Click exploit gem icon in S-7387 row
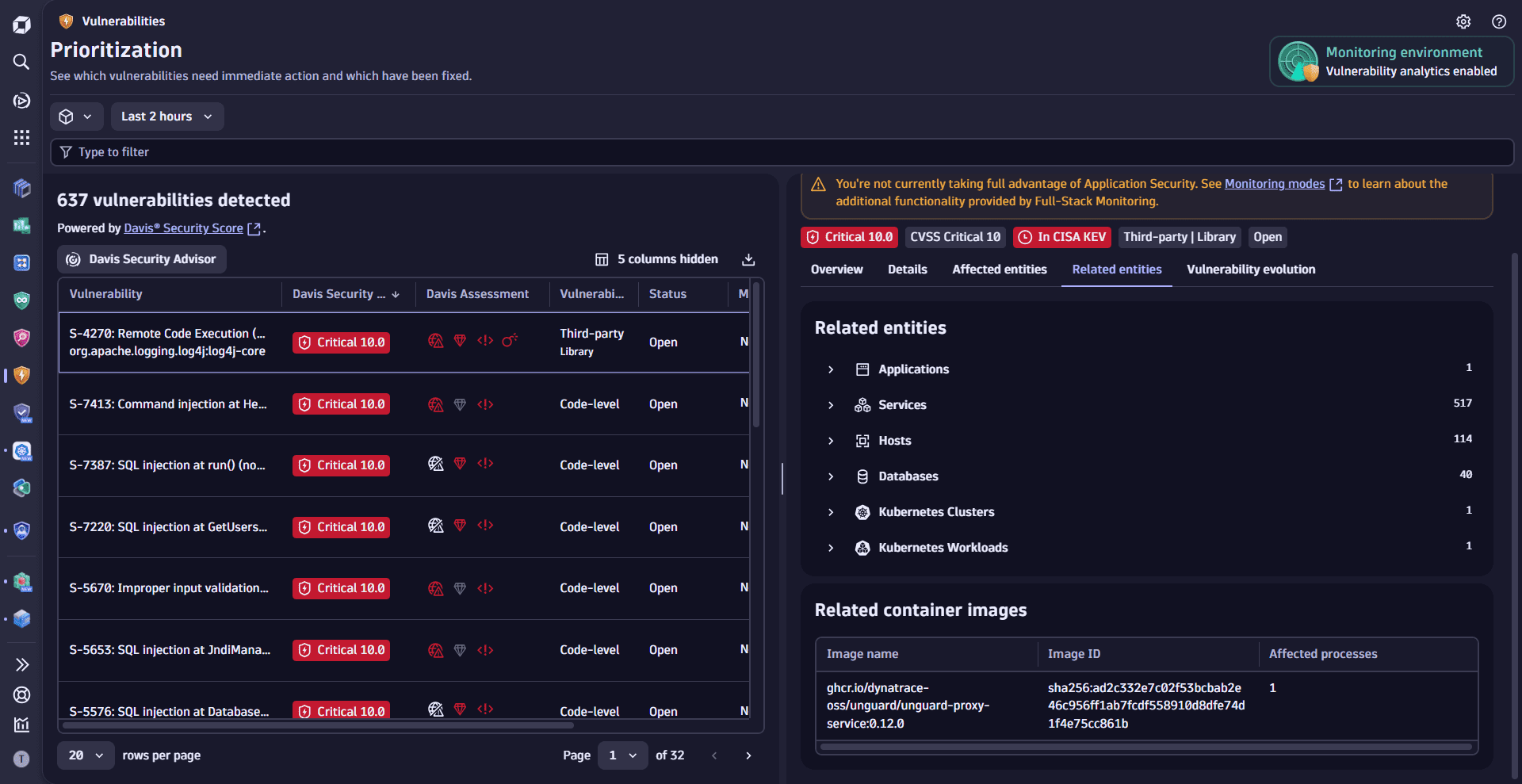 point(460,464)
